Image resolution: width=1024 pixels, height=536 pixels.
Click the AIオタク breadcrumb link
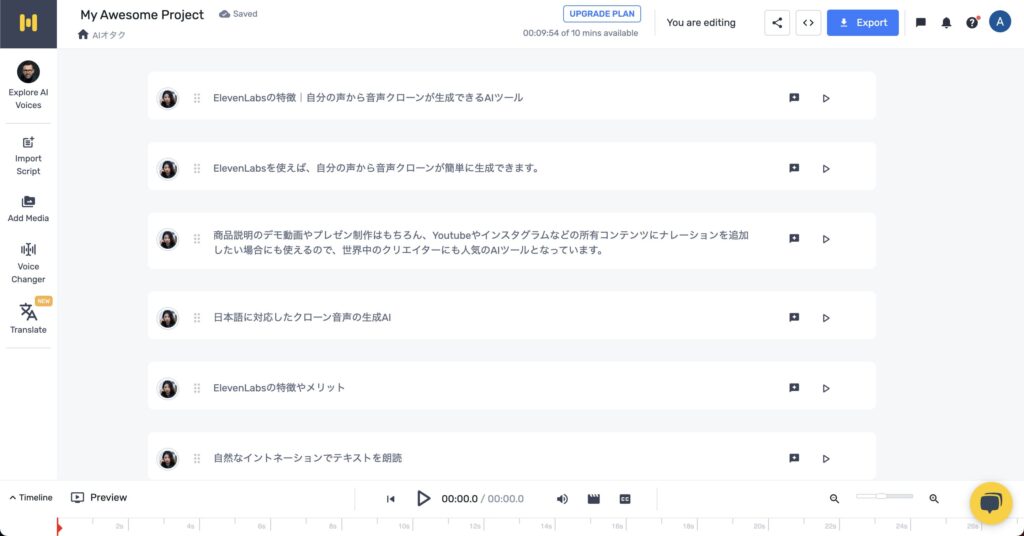(108, 35)
